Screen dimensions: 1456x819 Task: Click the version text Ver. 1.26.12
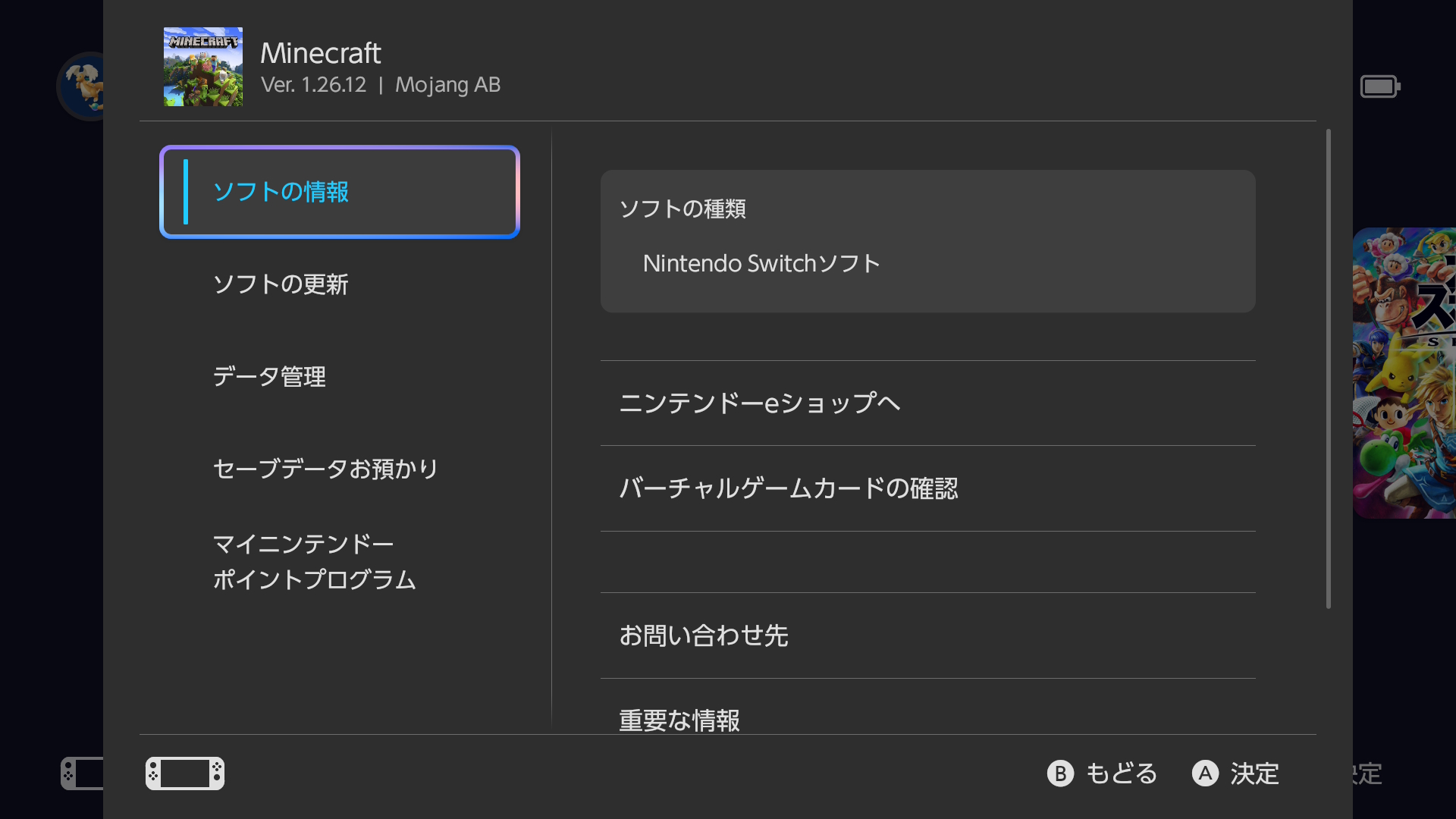pyautogui.click(x=314, y=85)
